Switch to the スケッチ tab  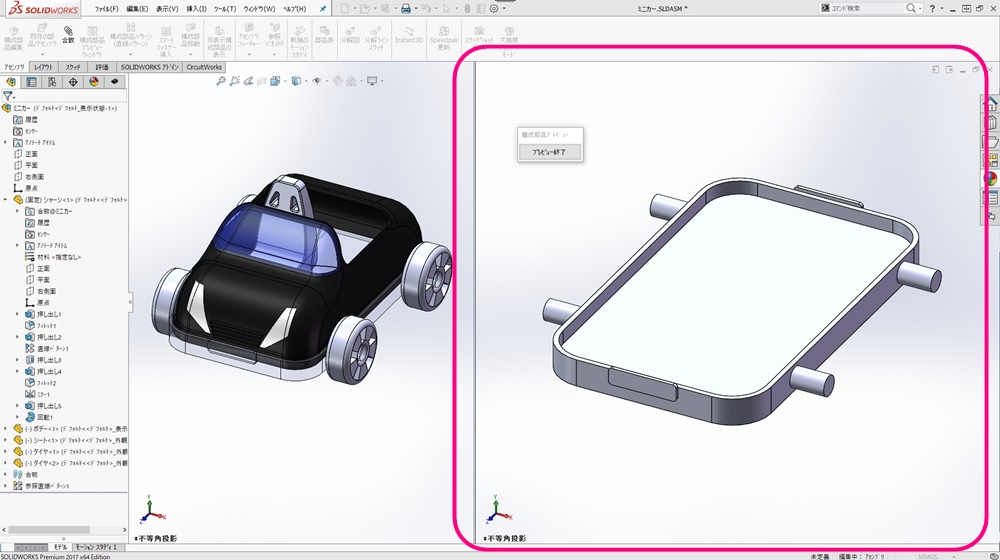pyautogui.click(x=74, y=67)
